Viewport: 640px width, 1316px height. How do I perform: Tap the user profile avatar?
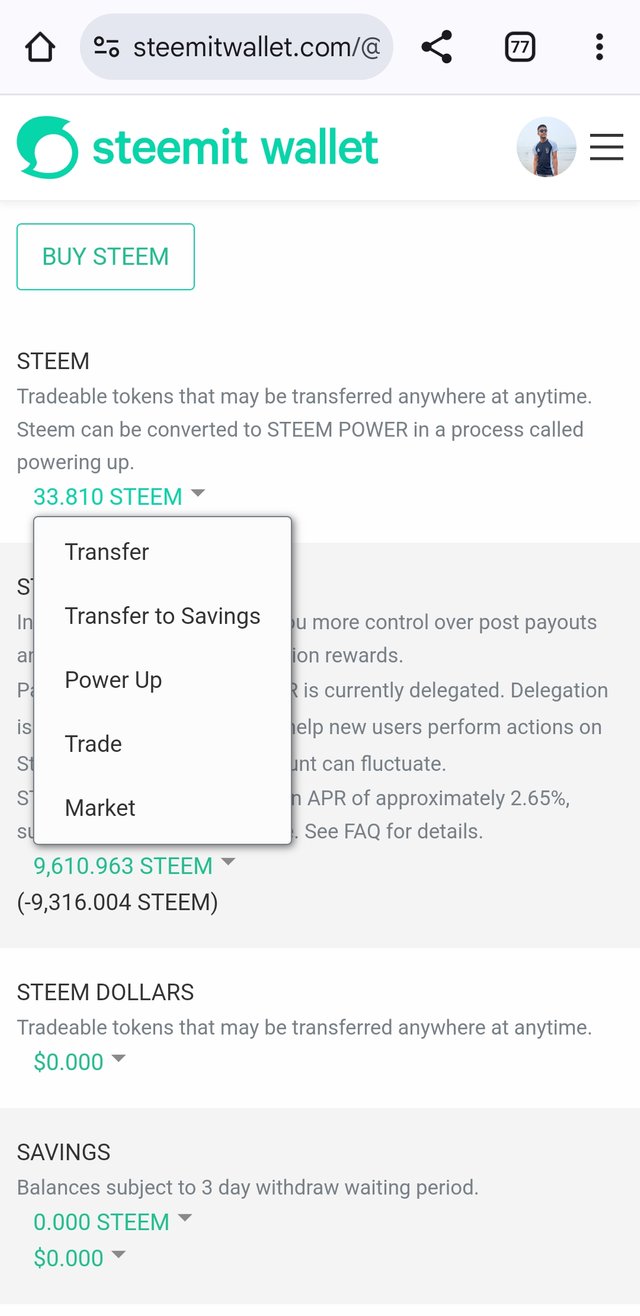click(x=546, y=148)
